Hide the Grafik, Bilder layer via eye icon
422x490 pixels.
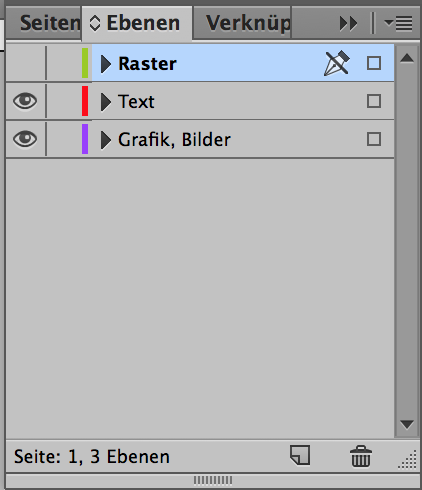[x=25, y=139]
